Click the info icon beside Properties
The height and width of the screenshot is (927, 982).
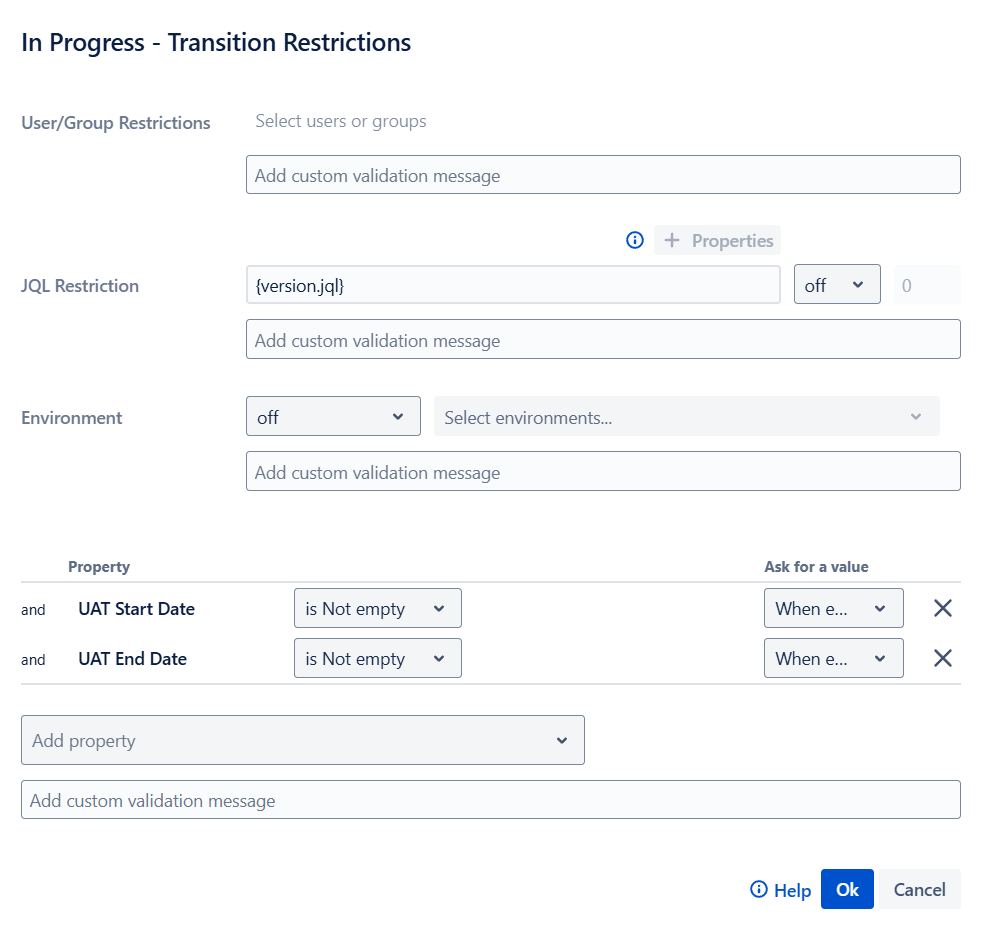tap(634, 240)
